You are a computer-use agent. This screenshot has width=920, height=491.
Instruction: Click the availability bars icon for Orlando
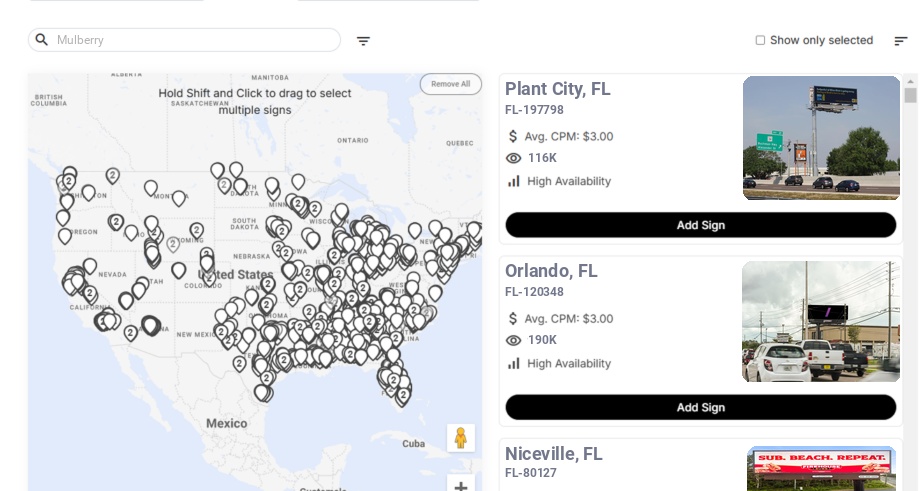(x=513, y=364)
